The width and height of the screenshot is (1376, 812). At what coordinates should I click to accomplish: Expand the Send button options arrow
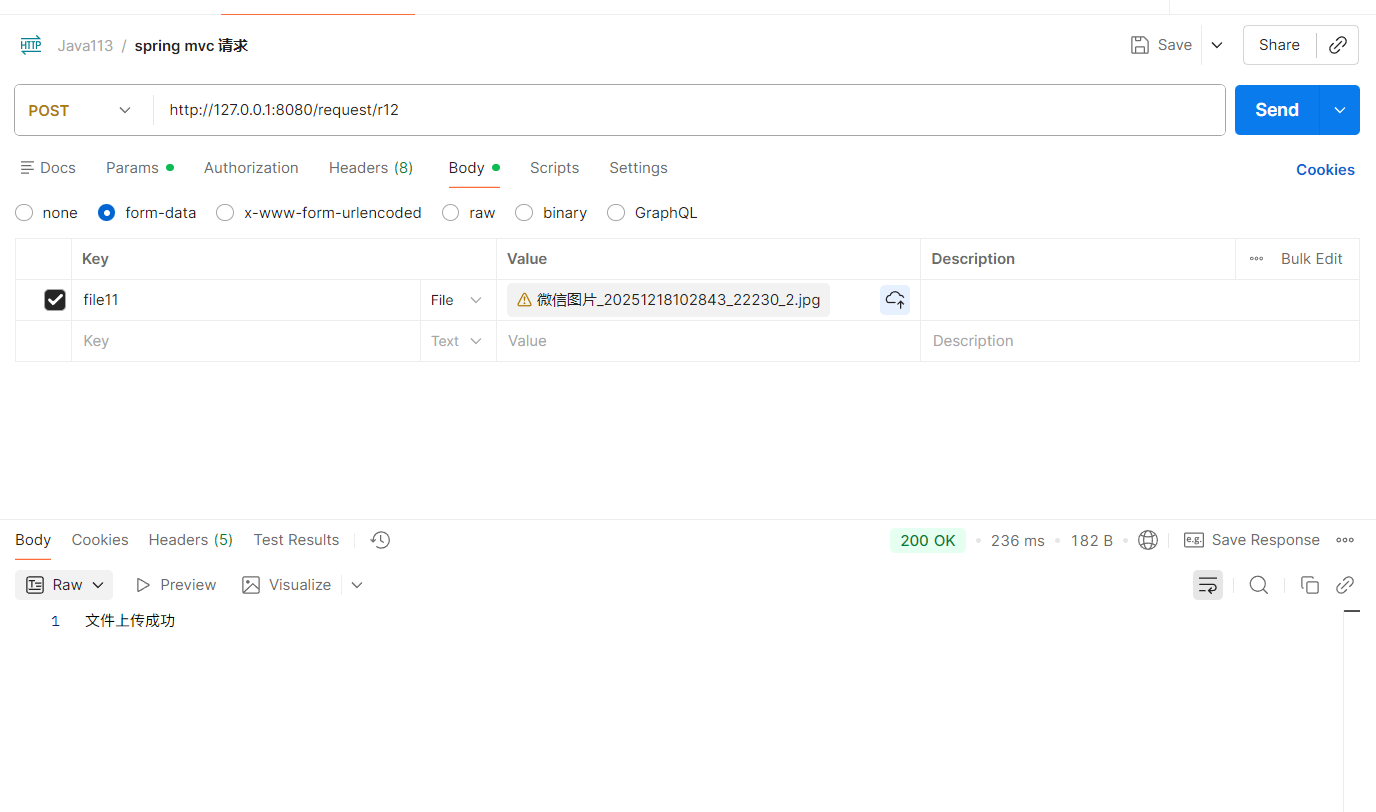pos(1340,110)
